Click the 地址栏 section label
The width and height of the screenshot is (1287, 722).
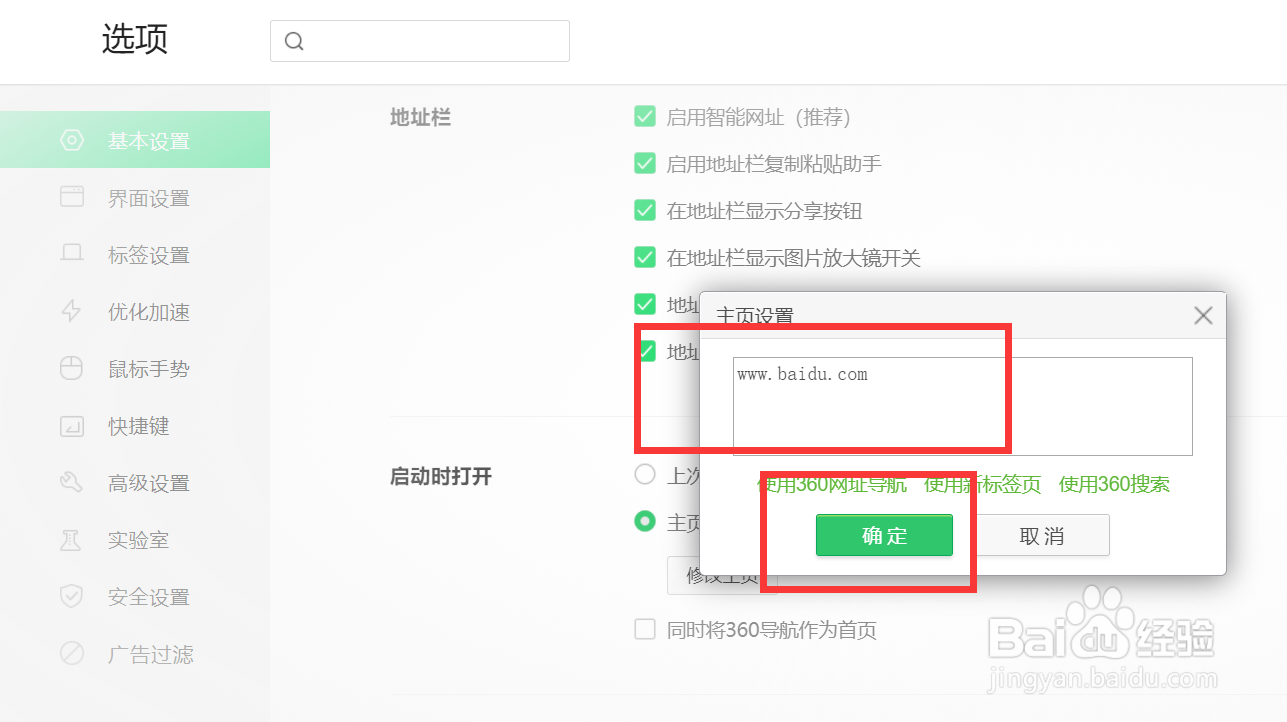[420, 118]
